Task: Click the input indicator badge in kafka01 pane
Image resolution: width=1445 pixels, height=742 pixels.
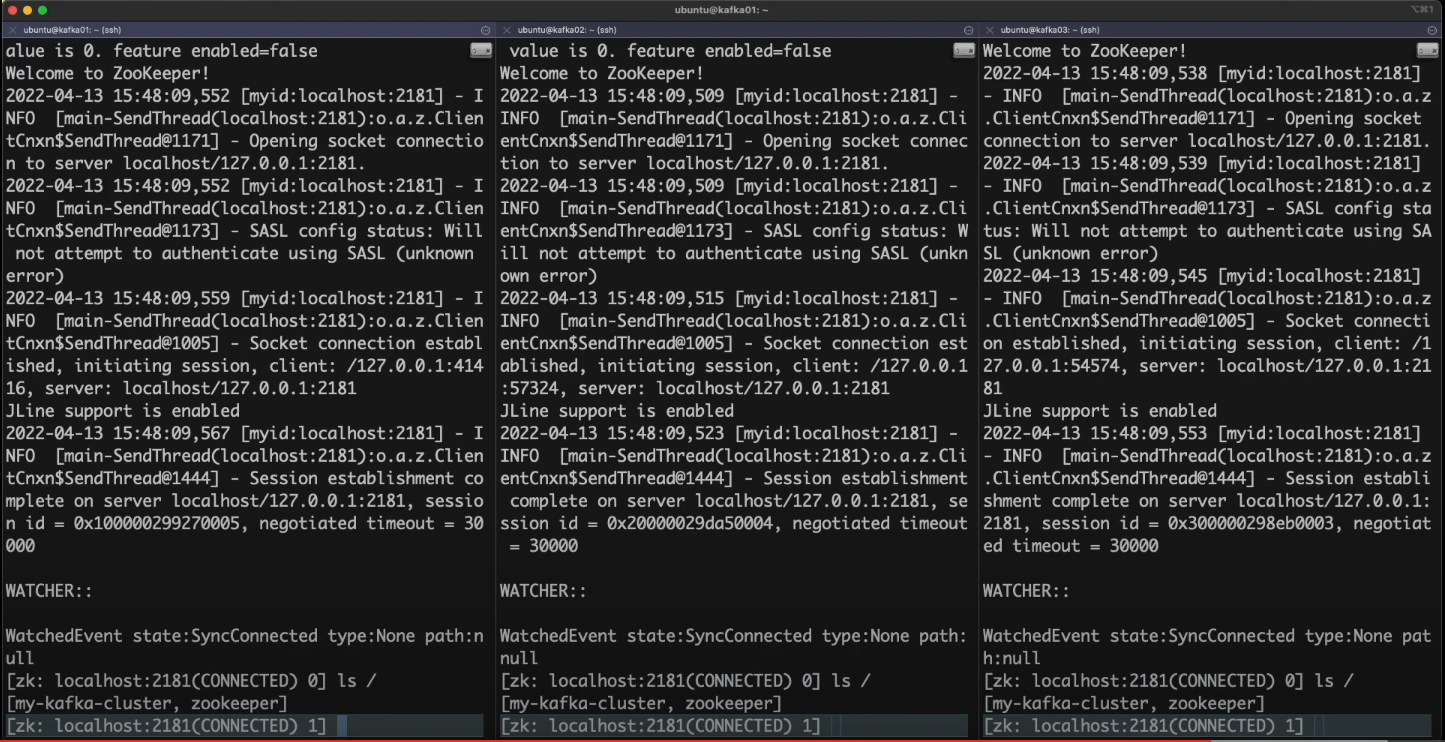Action: click(x=480, y=50)
